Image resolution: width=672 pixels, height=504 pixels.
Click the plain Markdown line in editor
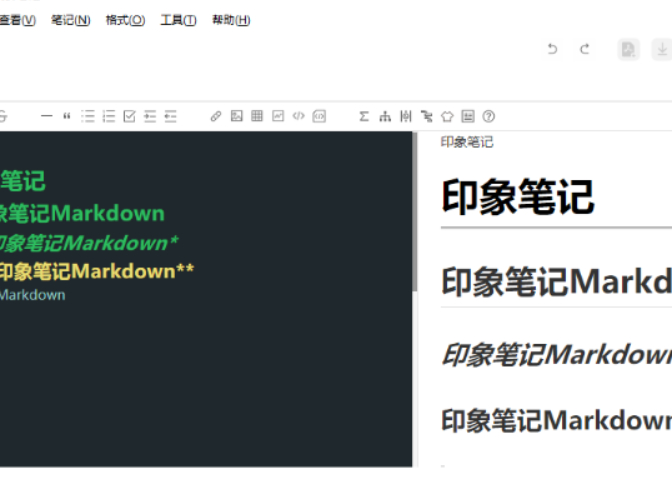coord(32,295)
